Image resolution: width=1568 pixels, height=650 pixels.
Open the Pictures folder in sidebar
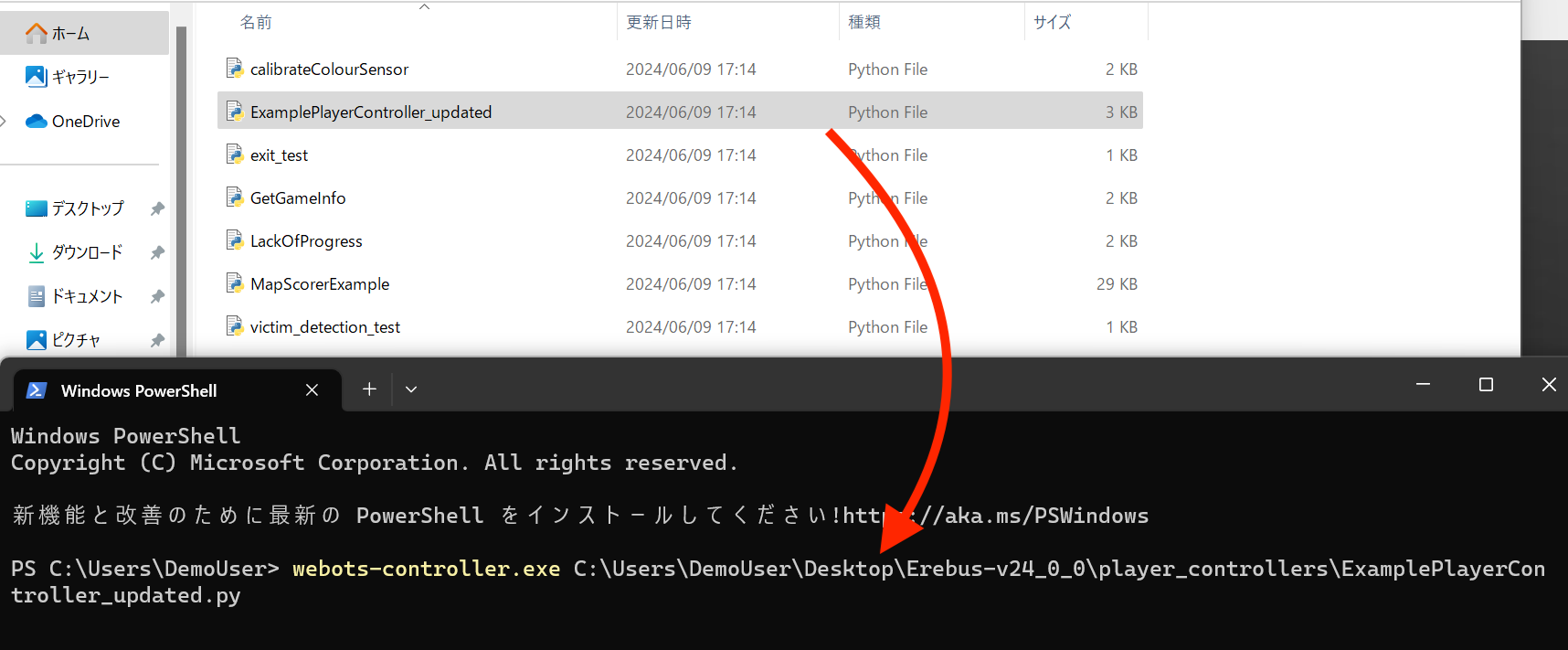(76, 340)
